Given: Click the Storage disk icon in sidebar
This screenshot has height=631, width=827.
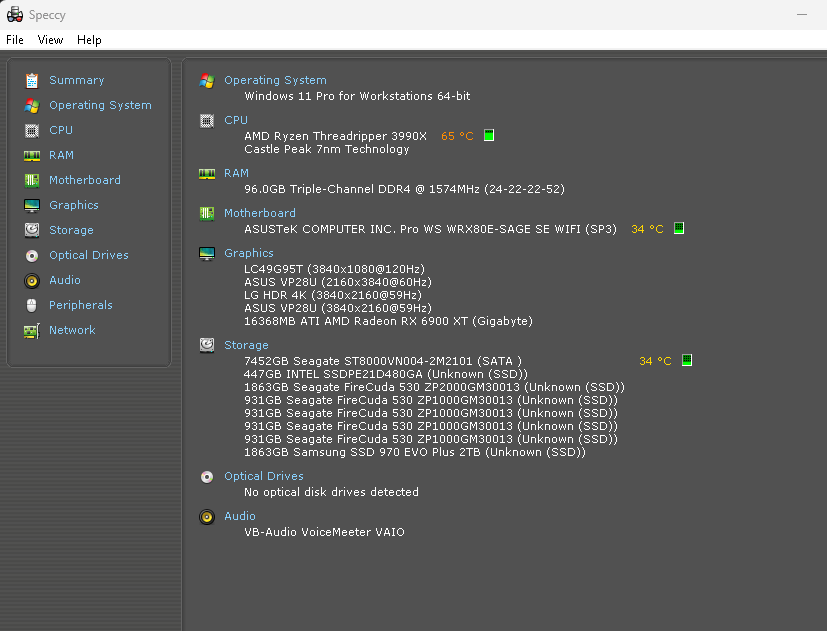Looking at the screenshot, I should [x=32, y=230].
